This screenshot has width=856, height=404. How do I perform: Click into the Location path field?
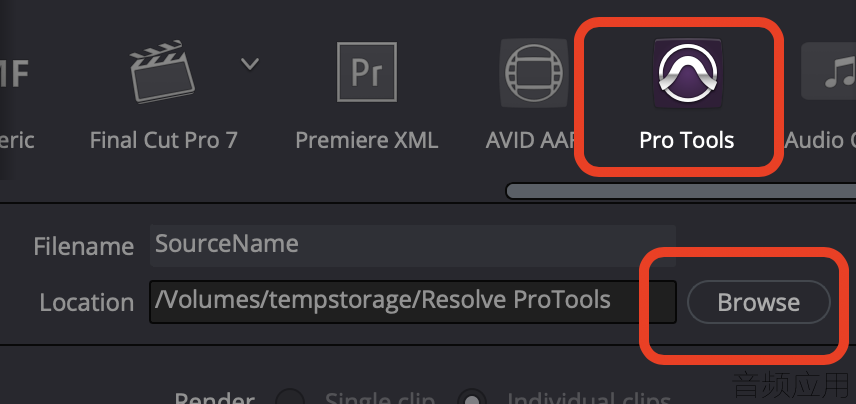tap(413, 302)
